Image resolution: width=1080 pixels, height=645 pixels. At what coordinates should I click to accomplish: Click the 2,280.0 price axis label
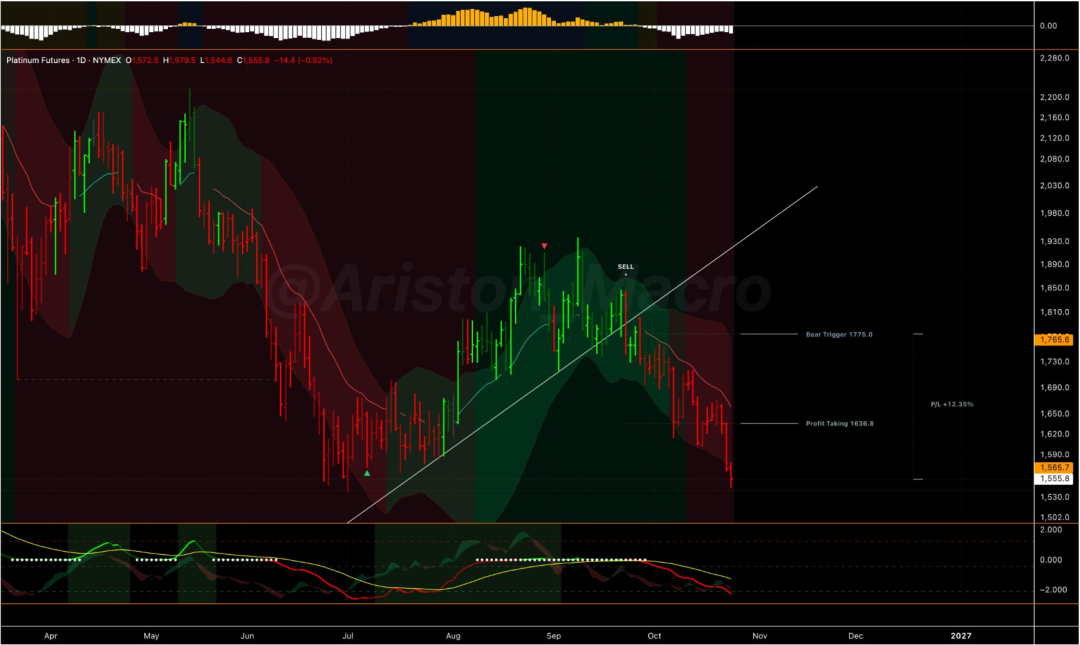(1055, 59)
